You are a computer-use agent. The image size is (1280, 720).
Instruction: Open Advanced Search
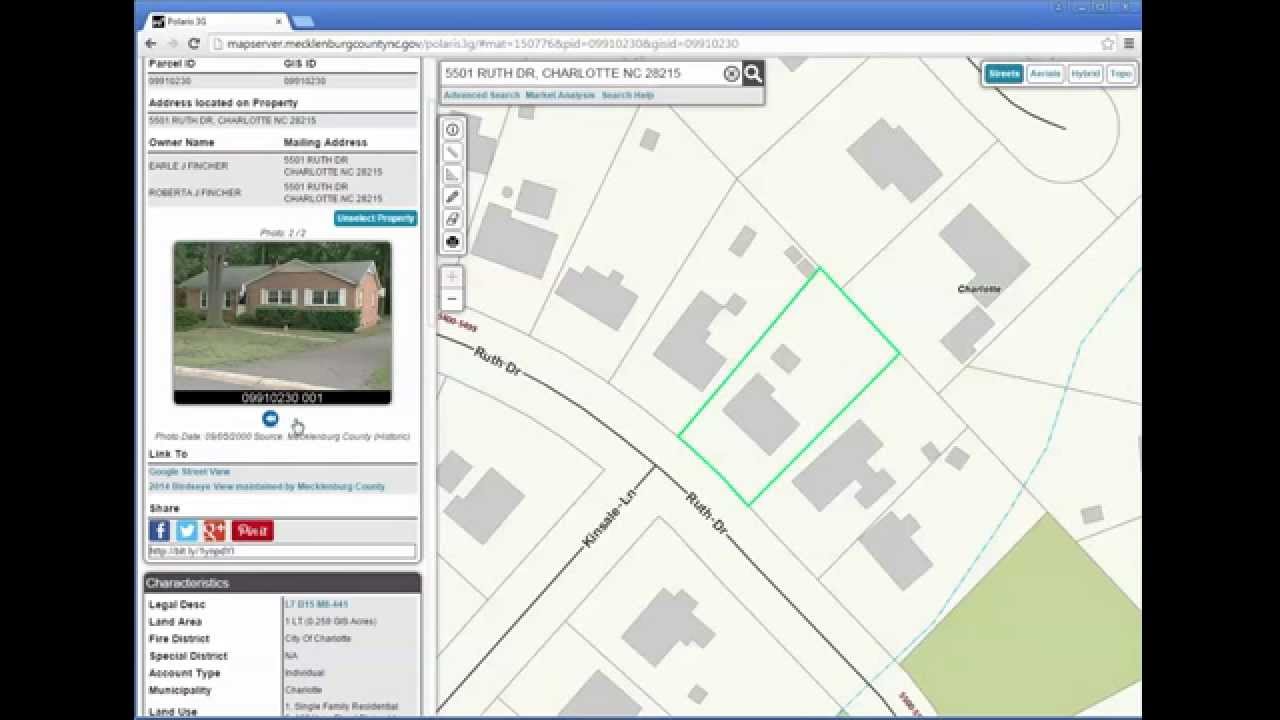[x=482, y=95]
